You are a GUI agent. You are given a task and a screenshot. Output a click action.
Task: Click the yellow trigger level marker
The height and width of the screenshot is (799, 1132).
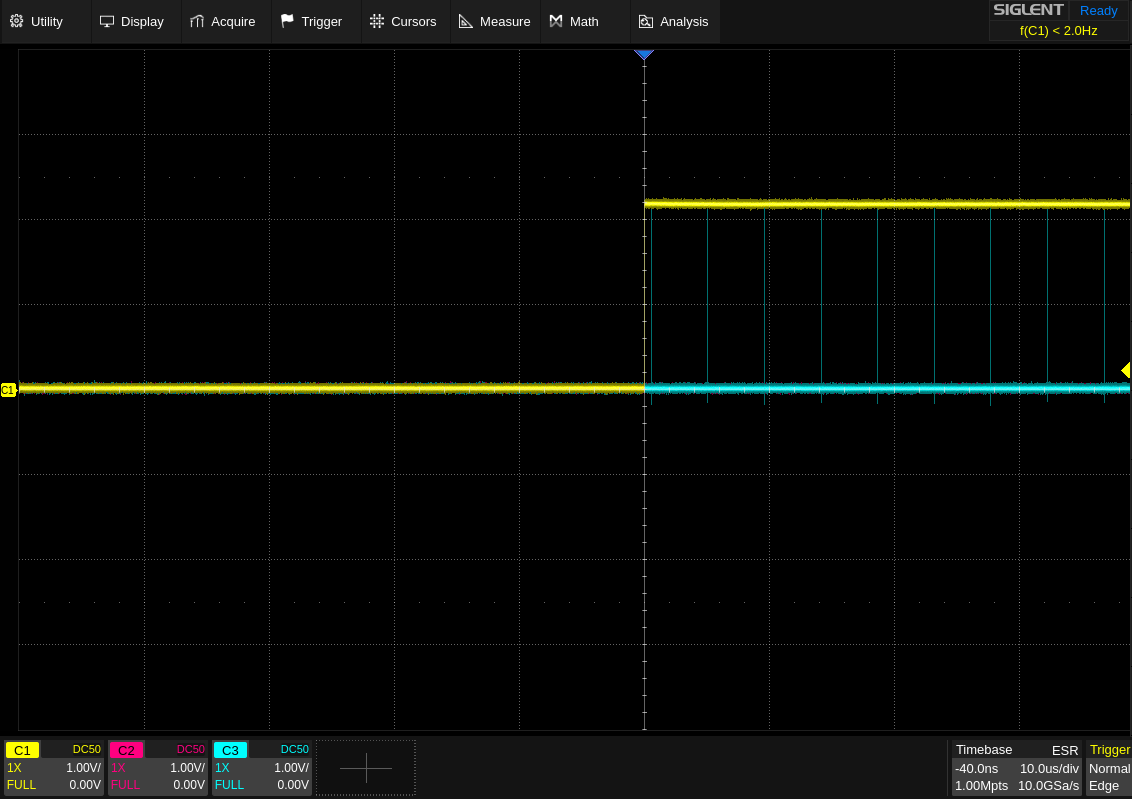tap(1125, 370)
